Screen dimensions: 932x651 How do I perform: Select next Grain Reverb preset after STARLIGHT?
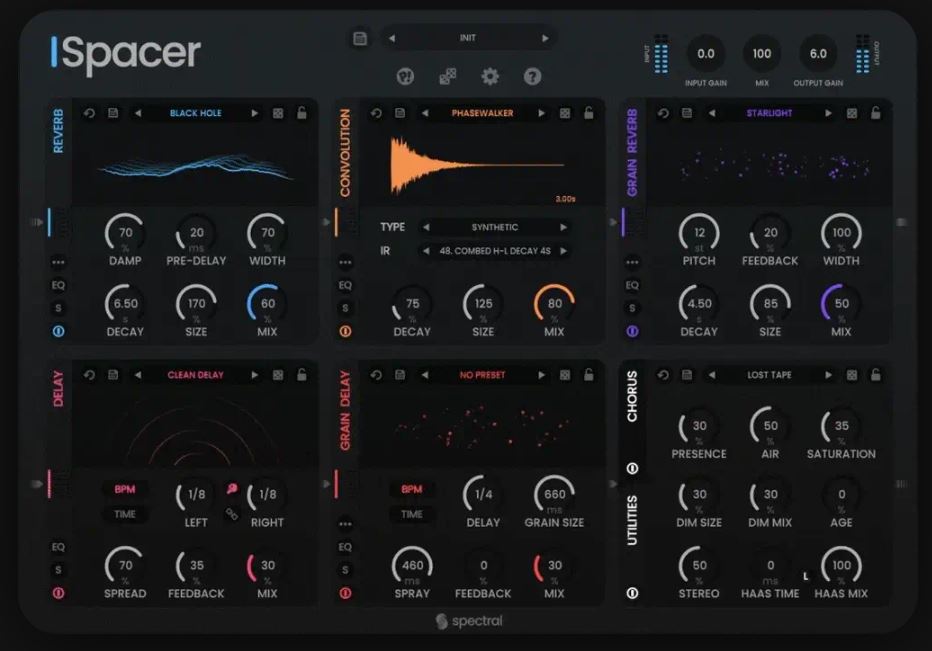tap(828, 113)
